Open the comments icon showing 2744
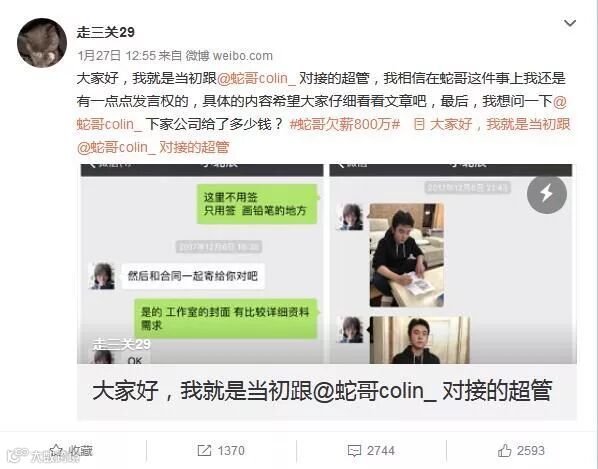This screenshot has height=469, width=598. [x=371, y=451]
